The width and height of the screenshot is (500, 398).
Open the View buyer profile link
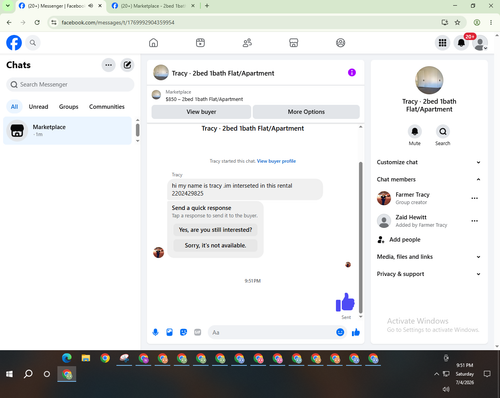tap(276, 161)
